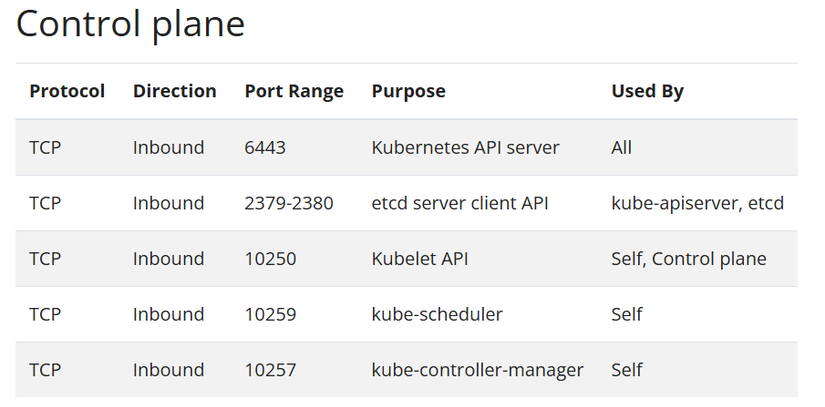The width and height of the screenshot is (825, 407).
Task: Click the Protocol column header
Action: 67,91
